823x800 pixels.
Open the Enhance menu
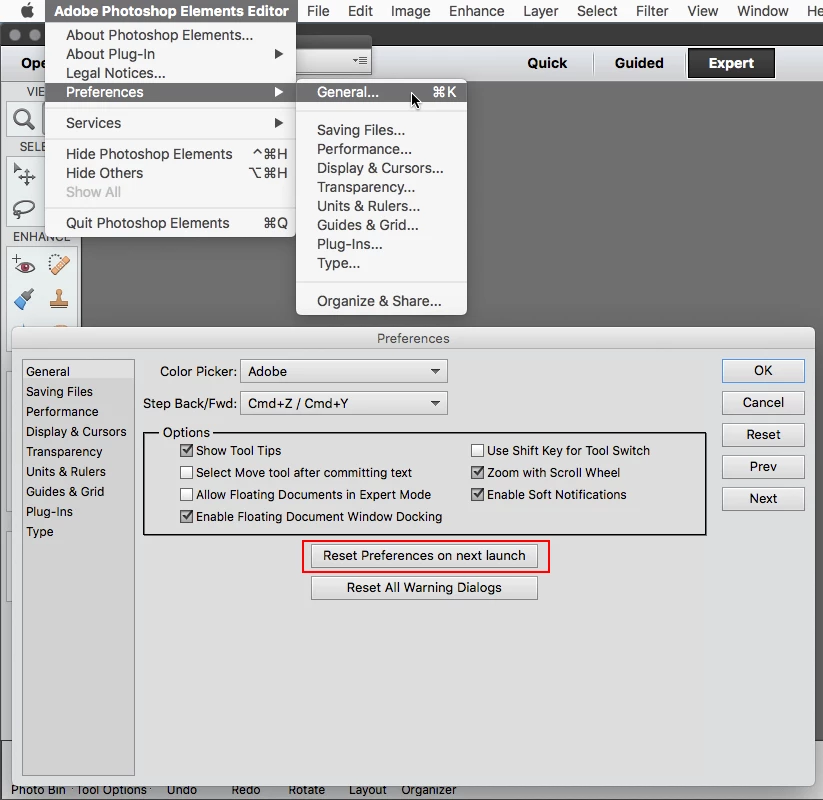477,11
